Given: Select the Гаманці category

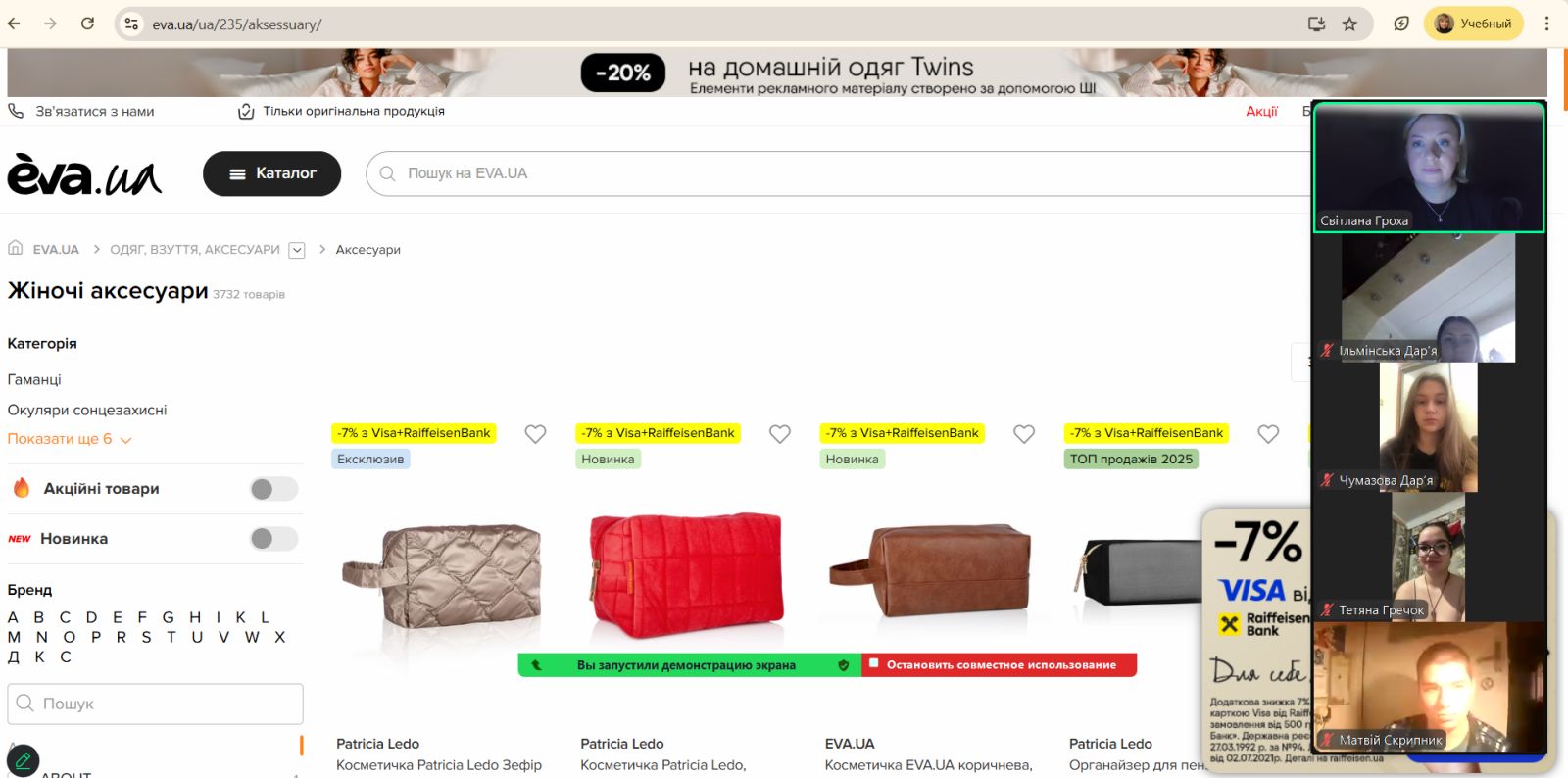Looking at the screenshot, I should 34,379.
